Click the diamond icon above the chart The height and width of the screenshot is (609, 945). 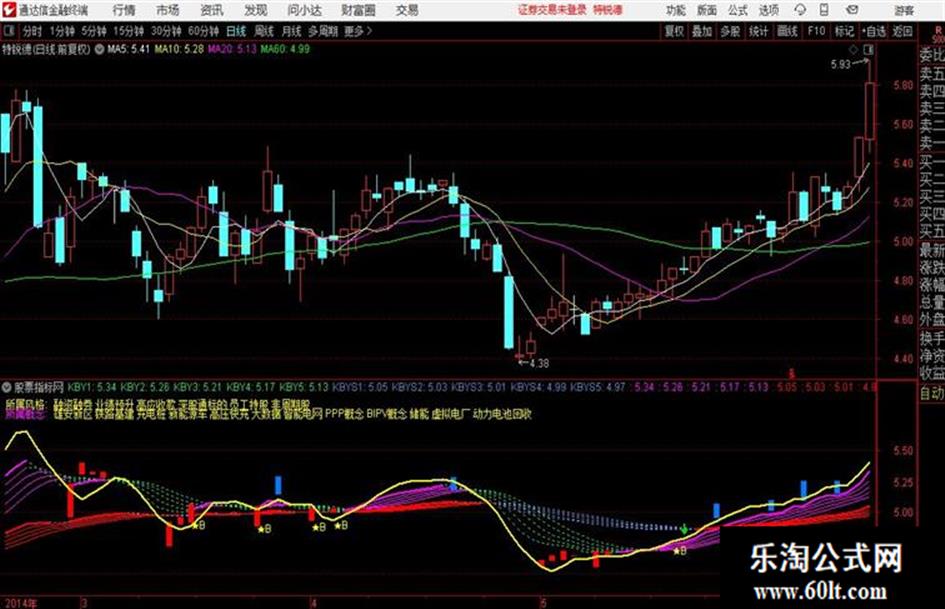853,50
